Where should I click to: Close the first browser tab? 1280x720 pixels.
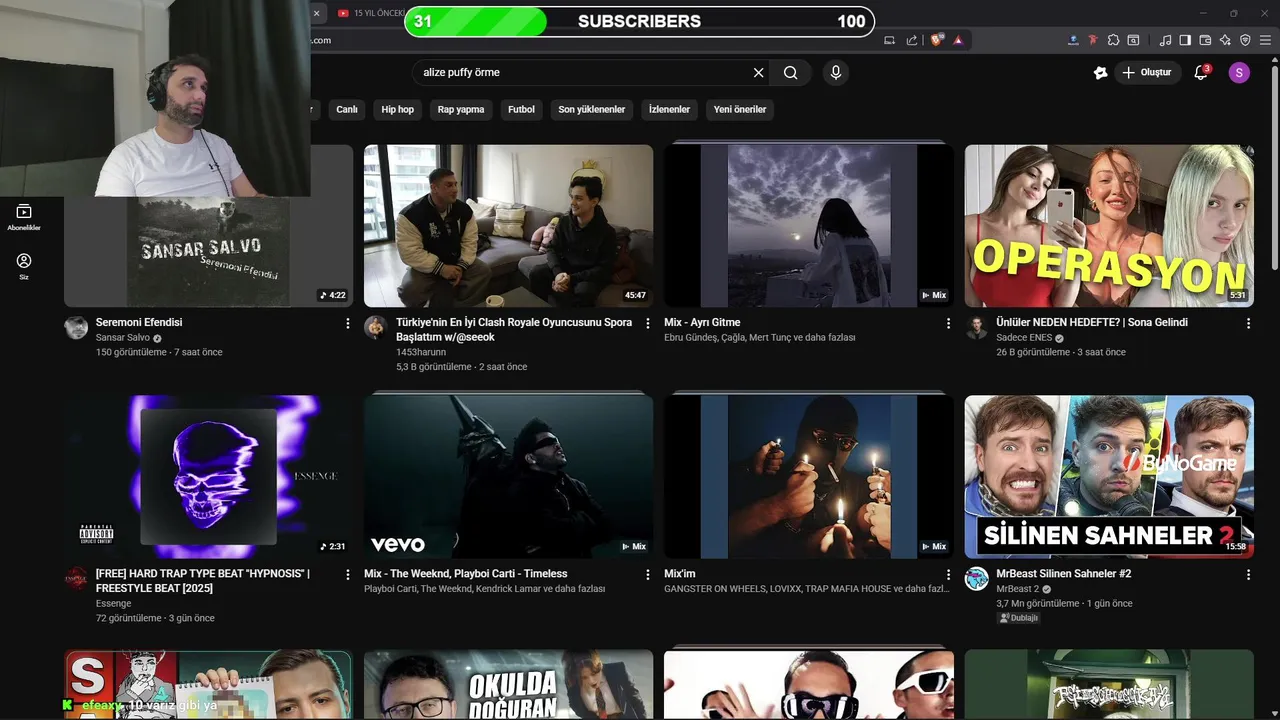[x=316, y=13]
